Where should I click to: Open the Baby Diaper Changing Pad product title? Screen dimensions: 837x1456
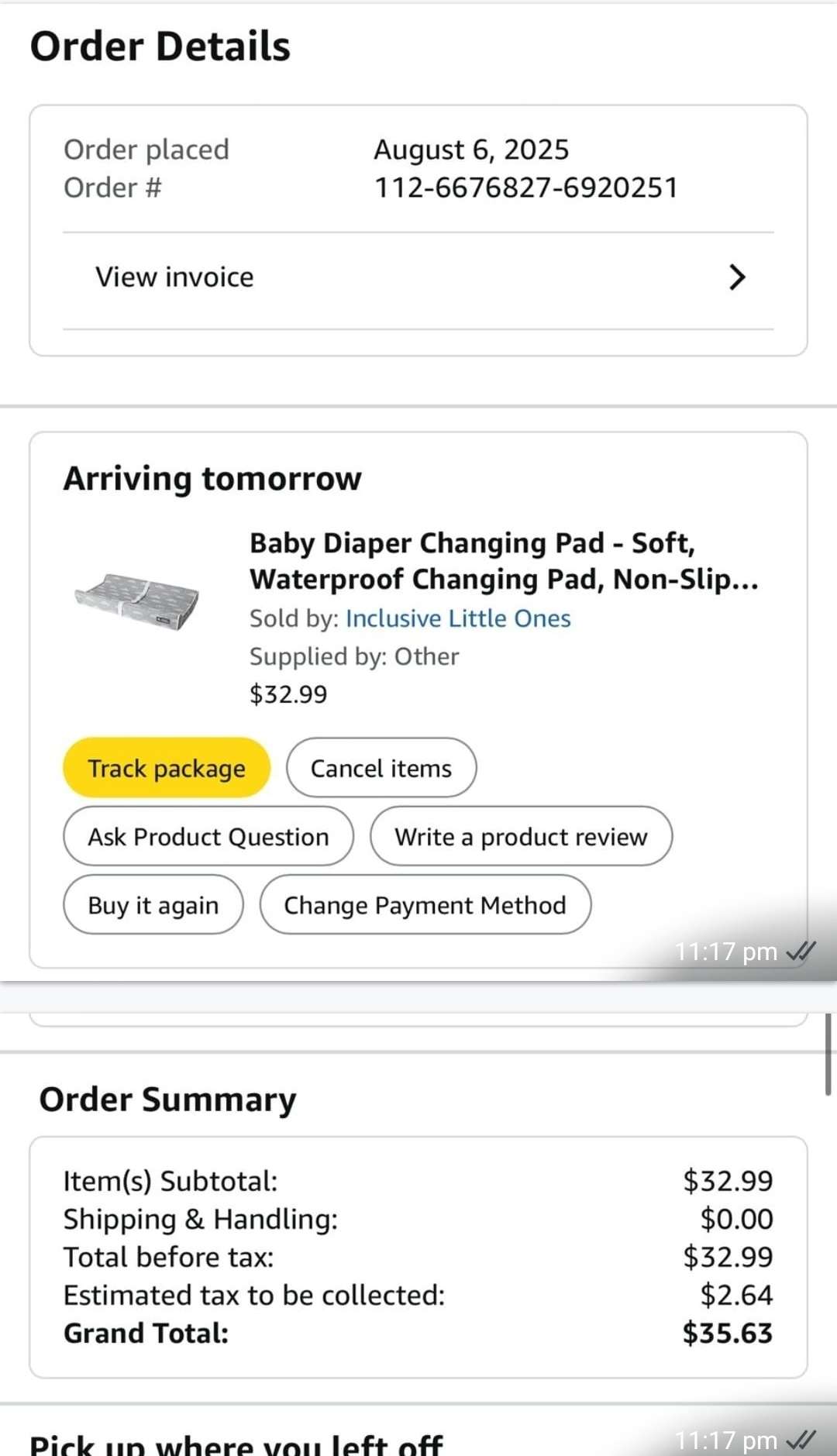[503, 561]
